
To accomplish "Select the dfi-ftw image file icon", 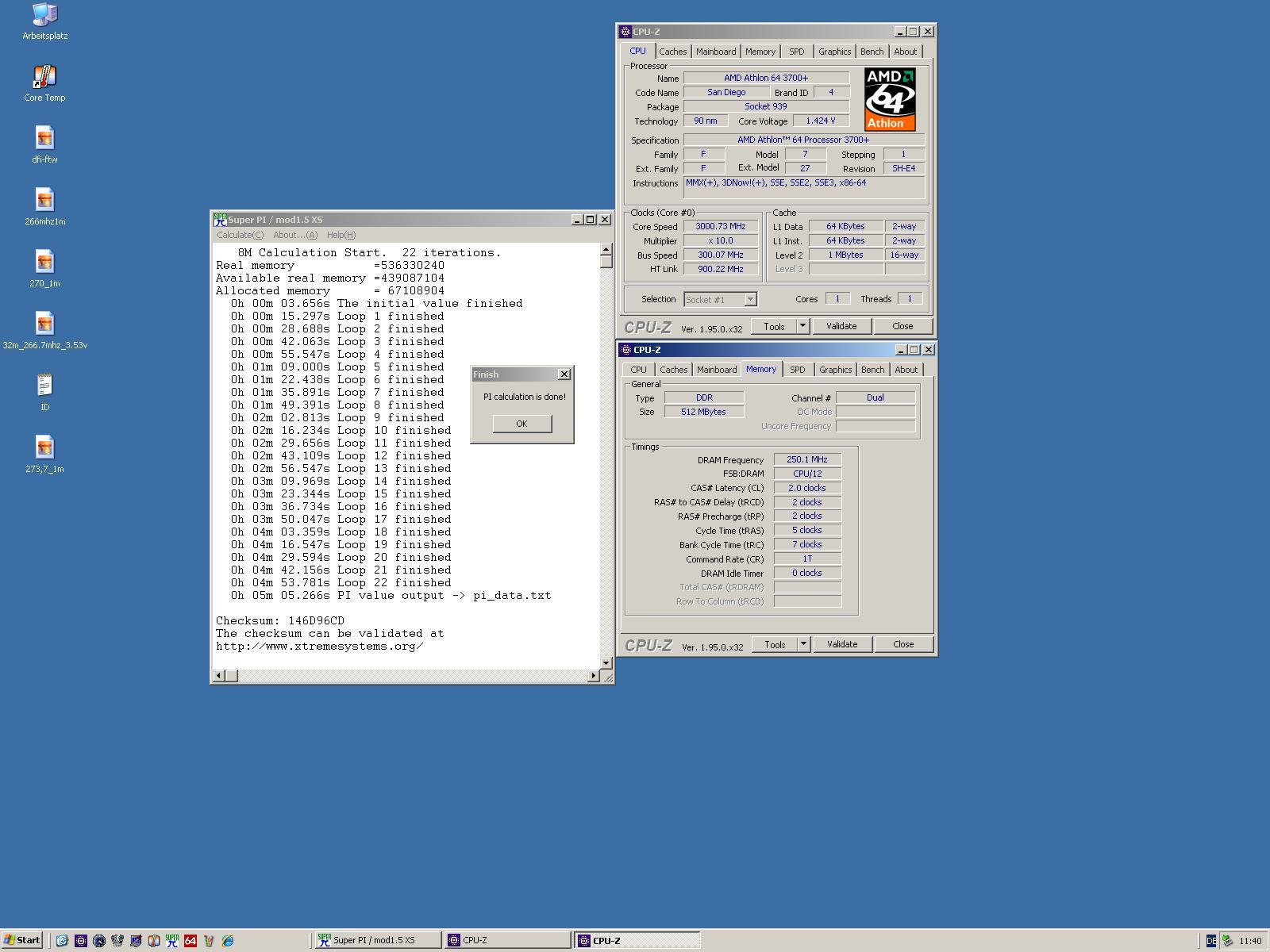I will pos(44,145).
